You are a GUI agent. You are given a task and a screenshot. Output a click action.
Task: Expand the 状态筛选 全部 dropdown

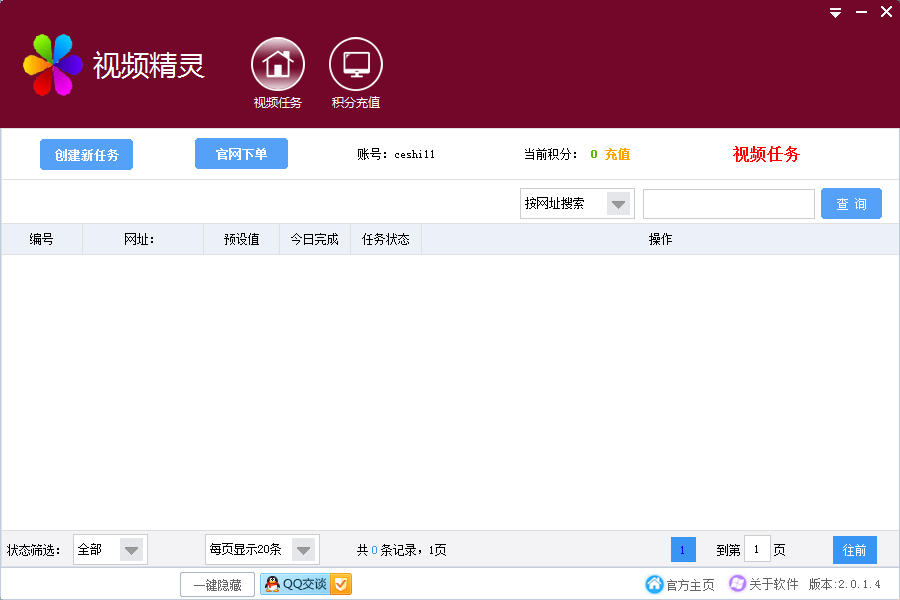click(131, 550)
